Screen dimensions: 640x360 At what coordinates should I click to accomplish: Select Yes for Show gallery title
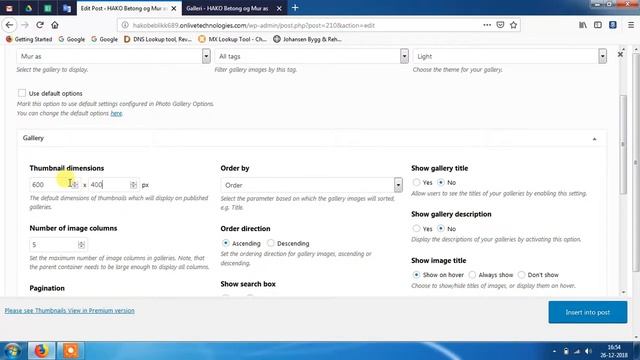[x=416, y=182]
